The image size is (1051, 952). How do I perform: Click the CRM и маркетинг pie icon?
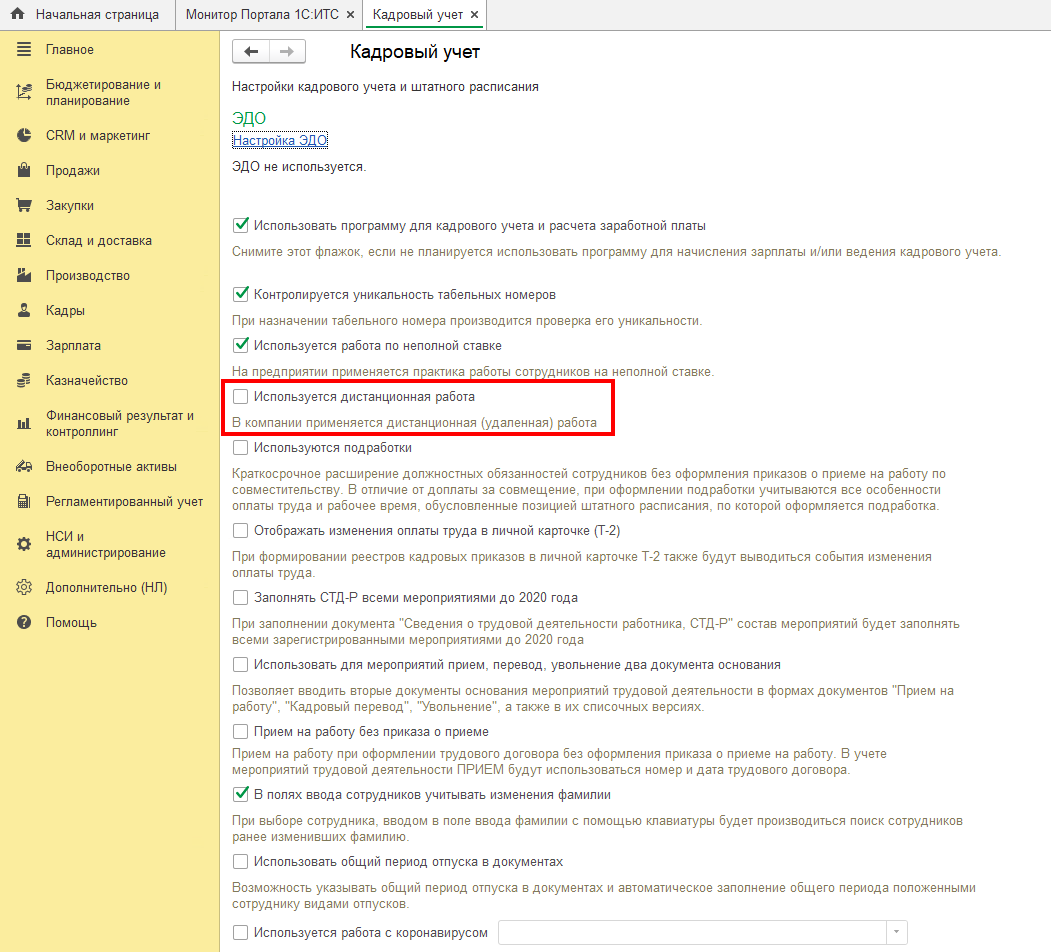24,135
